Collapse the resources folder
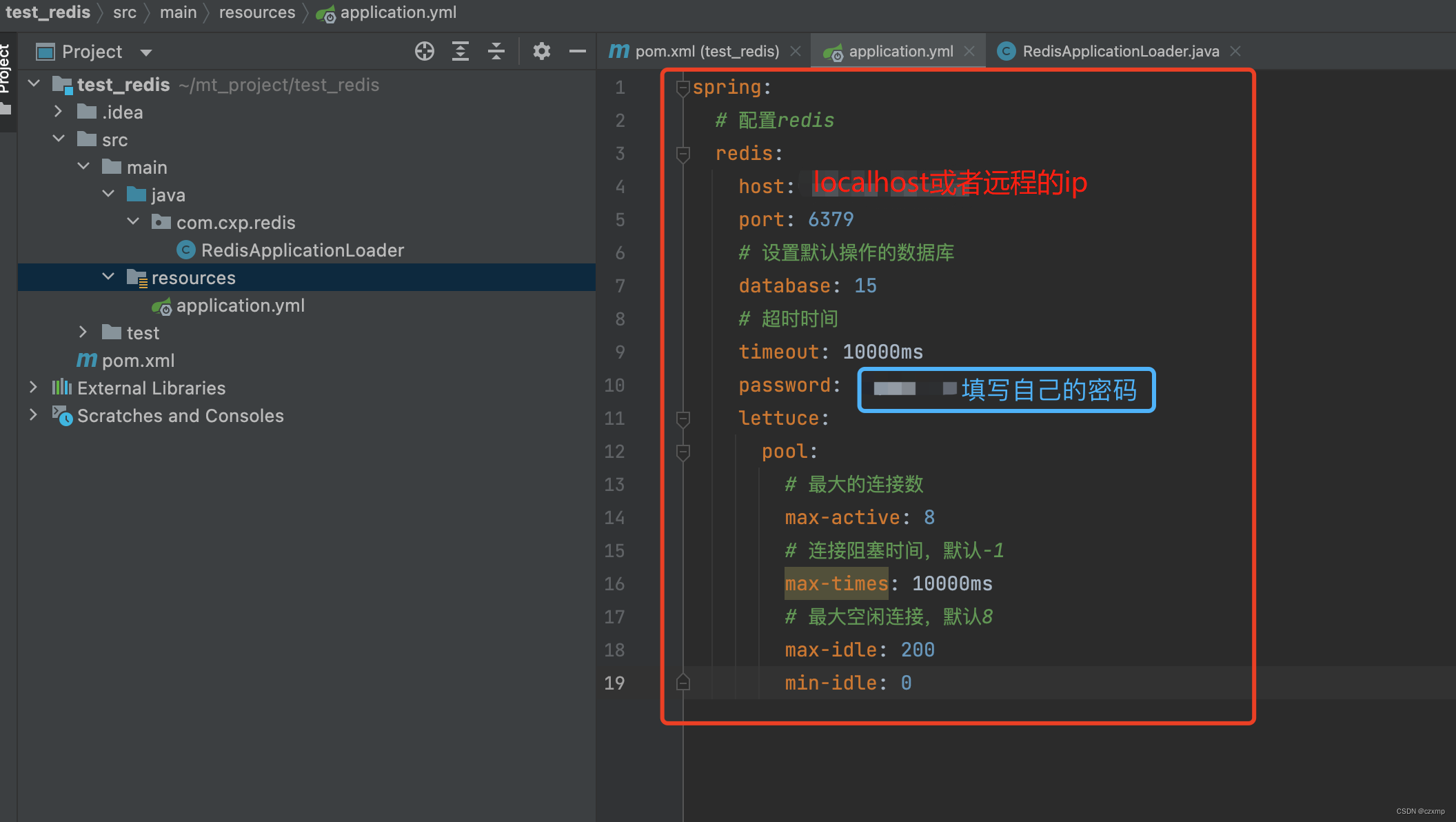This screenshot has width=1456, height=822. 108,277
